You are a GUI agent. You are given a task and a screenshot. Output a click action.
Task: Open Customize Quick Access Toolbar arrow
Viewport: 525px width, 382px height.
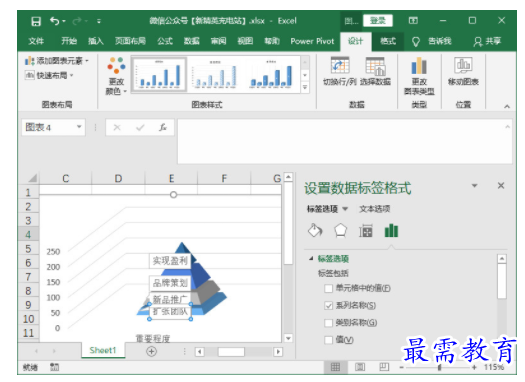(99, 21)
